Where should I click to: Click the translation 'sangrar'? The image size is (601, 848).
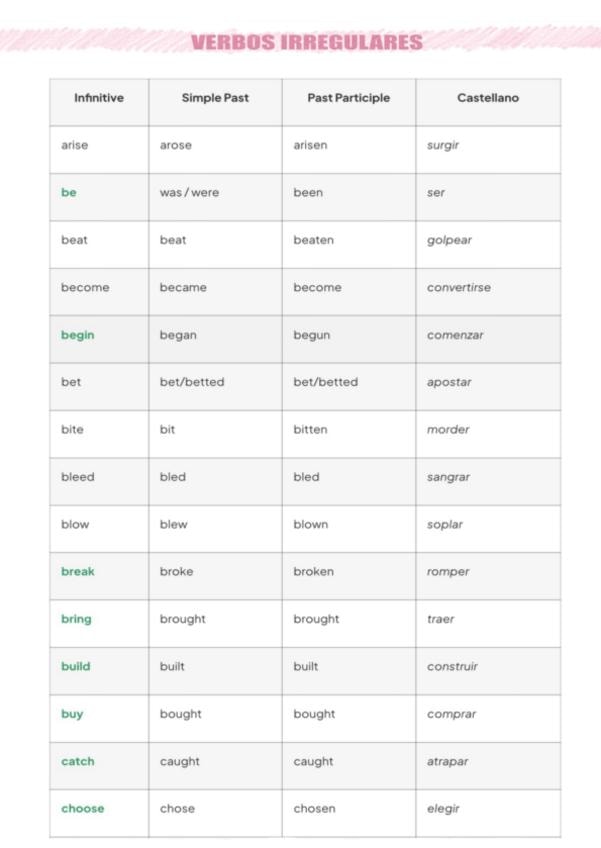tap(448, 478)
